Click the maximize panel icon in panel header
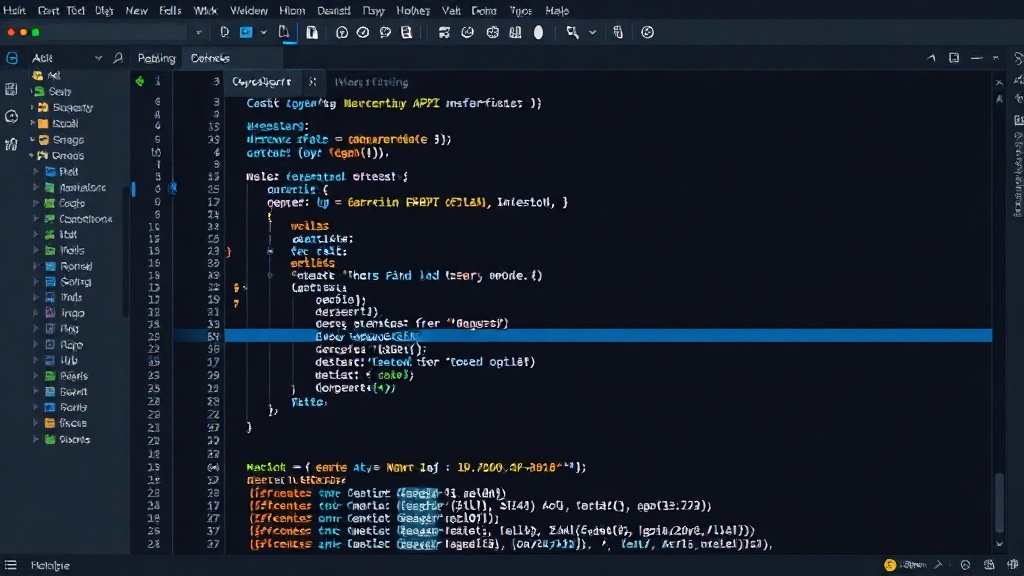Screen dimensions: 1024x576 point(954,58)
